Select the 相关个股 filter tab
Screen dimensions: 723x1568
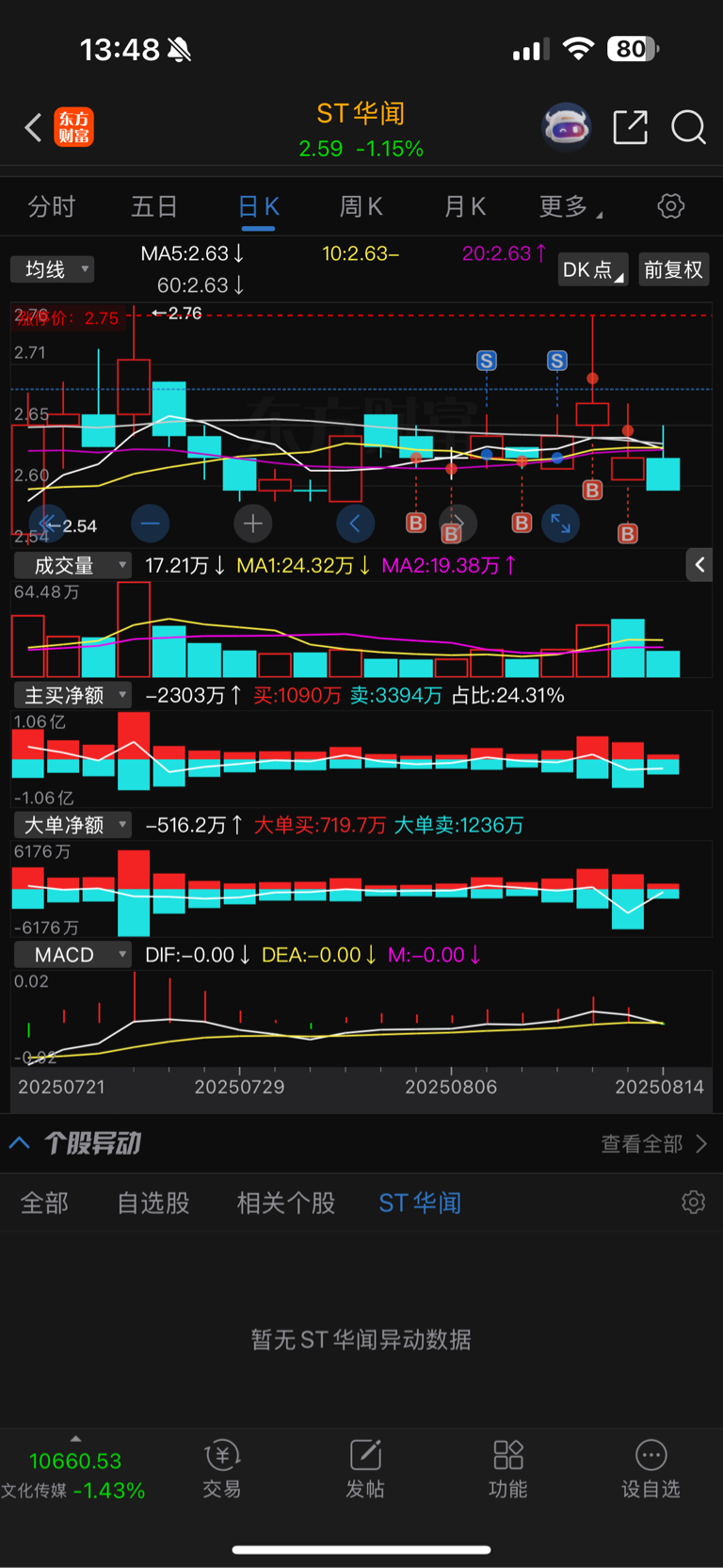point(286,1203)
